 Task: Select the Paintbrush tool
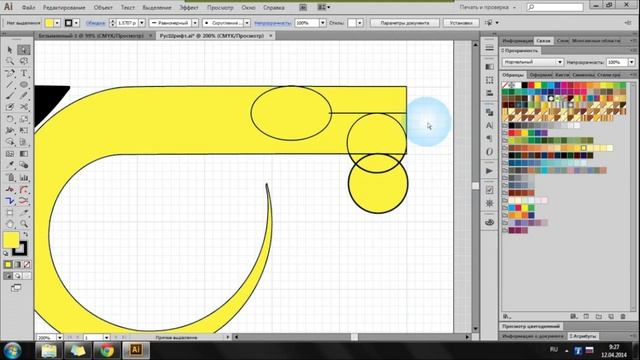[x=10, y=96]
